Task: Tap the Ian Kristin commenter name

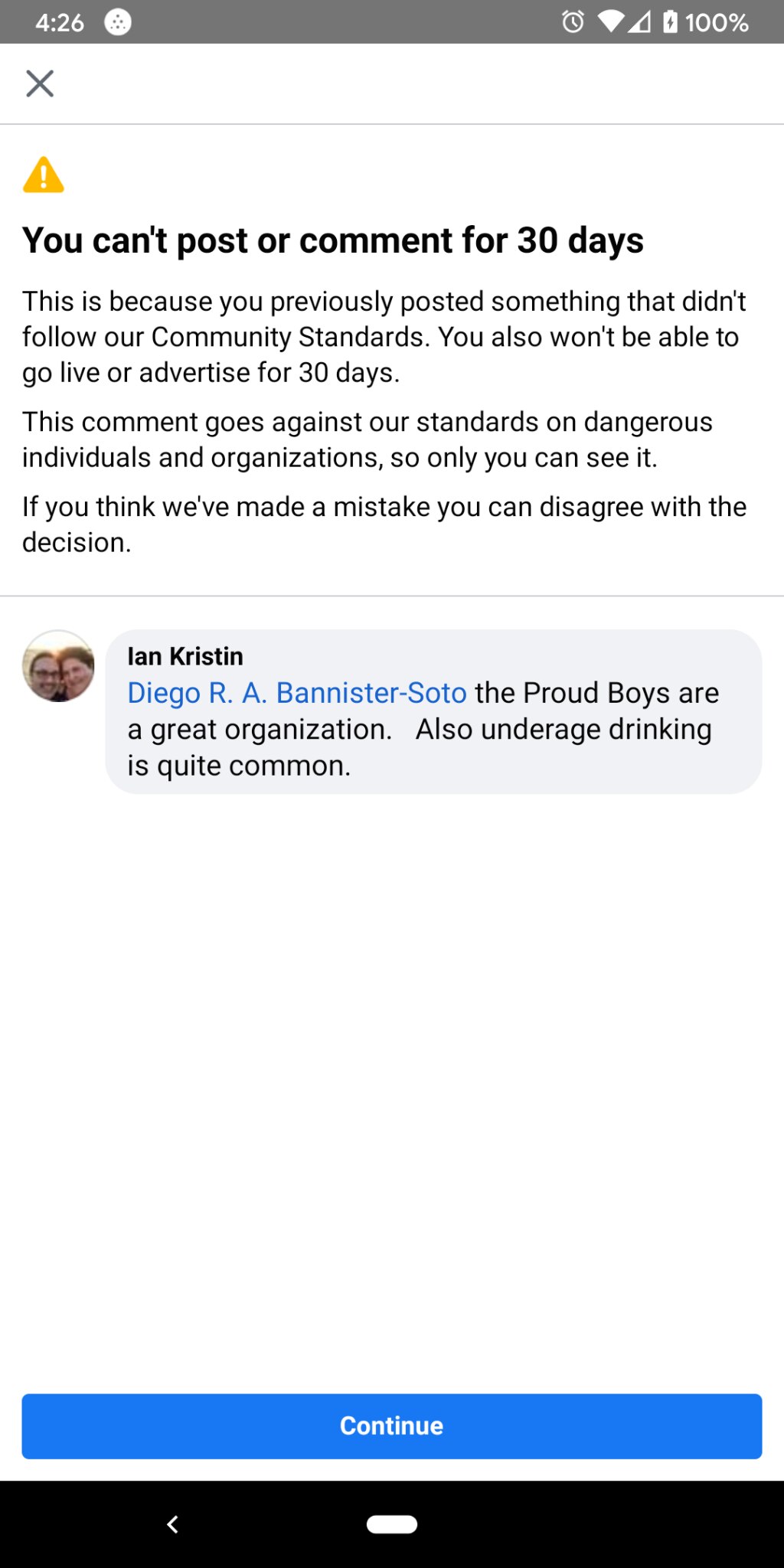Action: (185, 656)
